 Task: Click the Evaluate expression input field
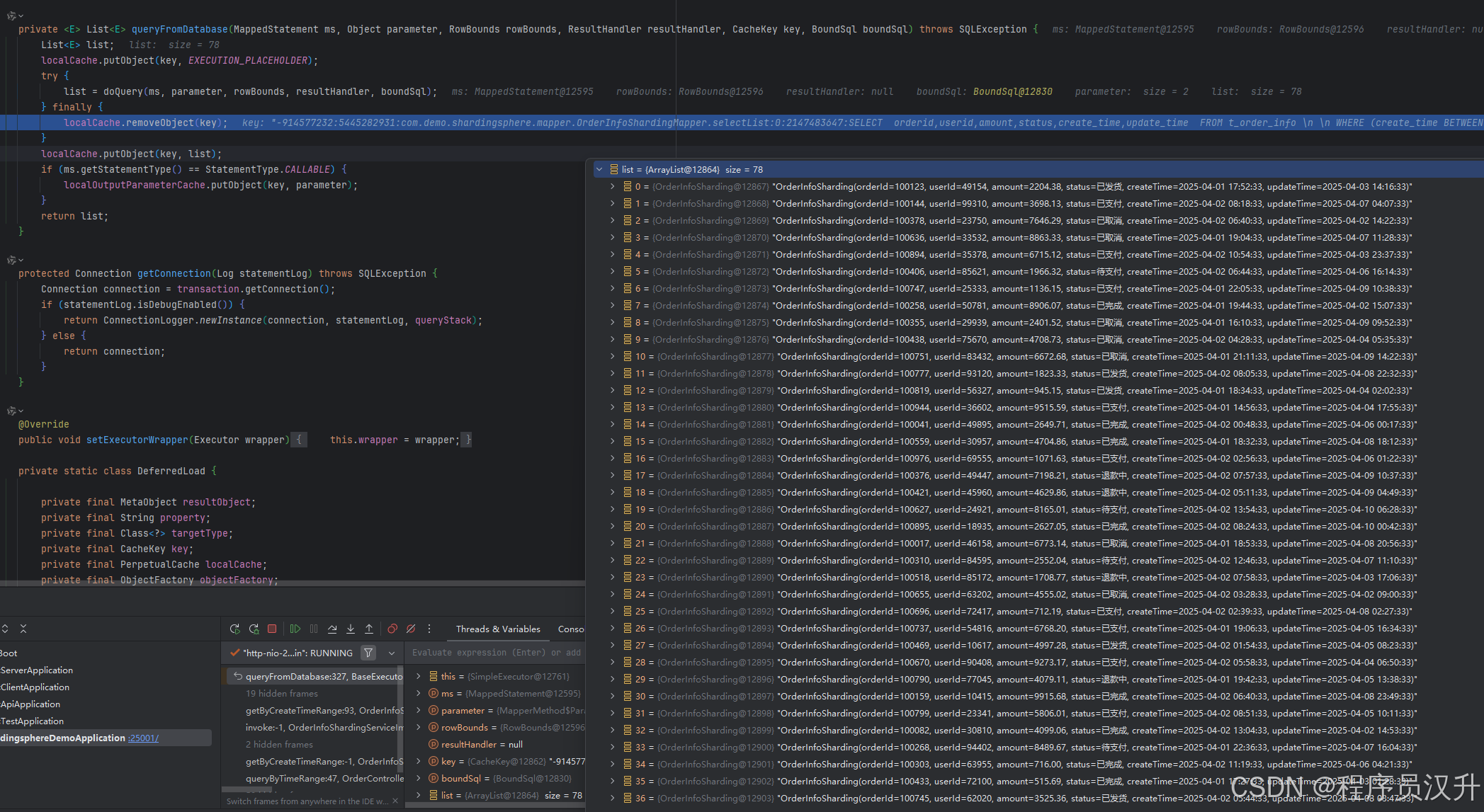[x=496, y=653]
